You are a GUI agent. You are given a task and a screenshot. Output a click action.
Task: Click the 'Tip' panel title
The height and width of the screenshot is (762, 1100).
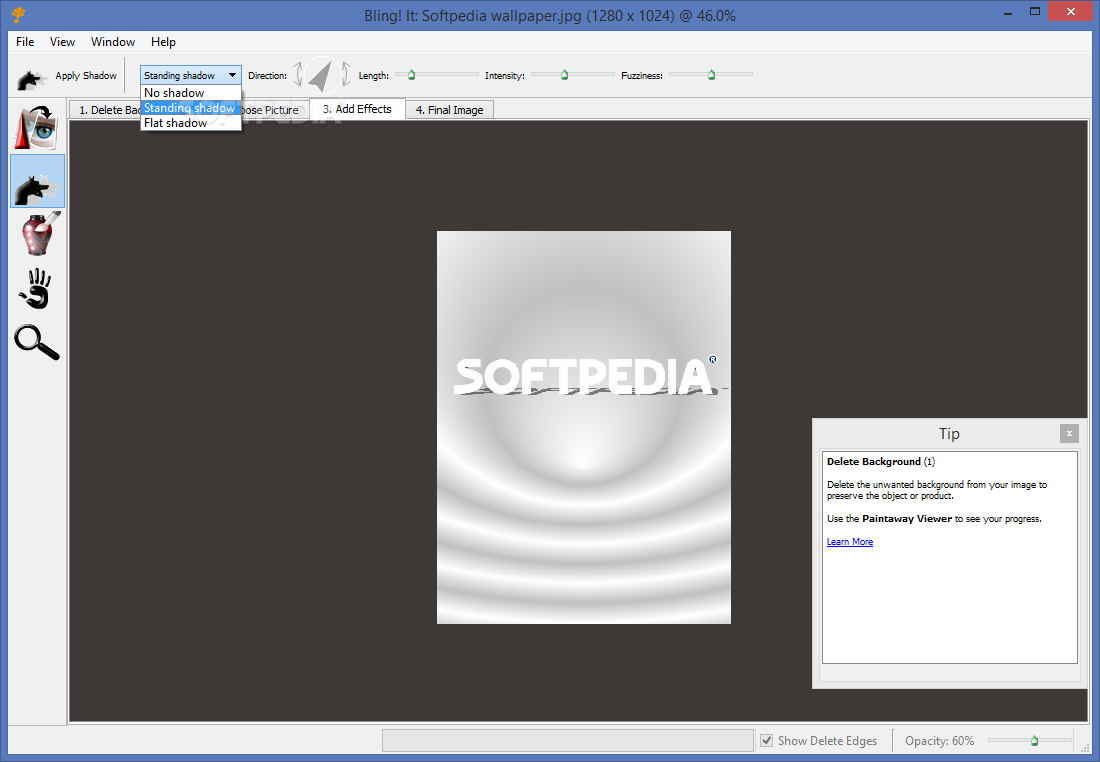pos(949,434)
